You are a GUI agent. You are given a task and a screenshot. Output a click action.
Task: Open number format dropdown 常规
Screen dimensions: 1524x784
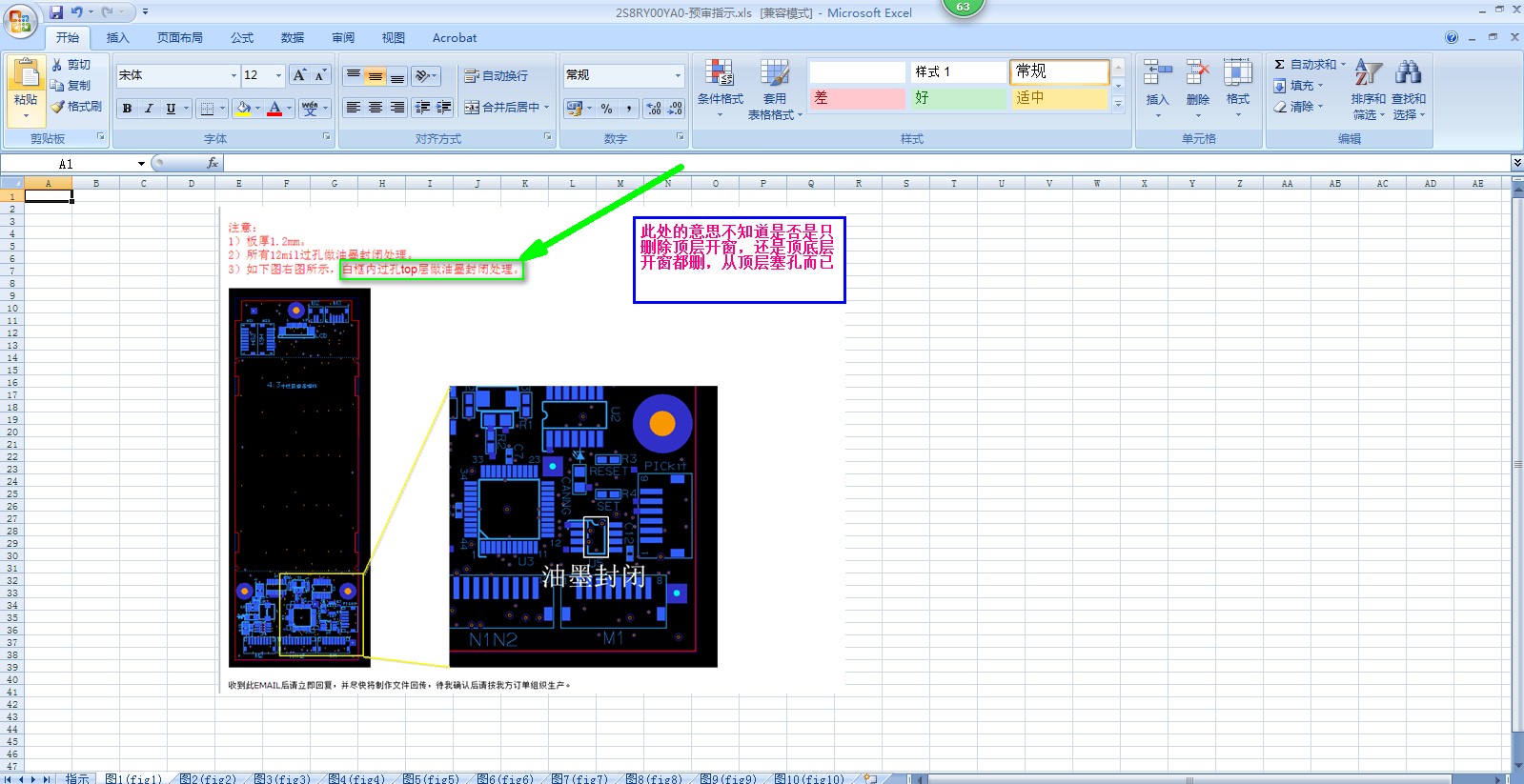pyautogui.click(x=678, y=75)
